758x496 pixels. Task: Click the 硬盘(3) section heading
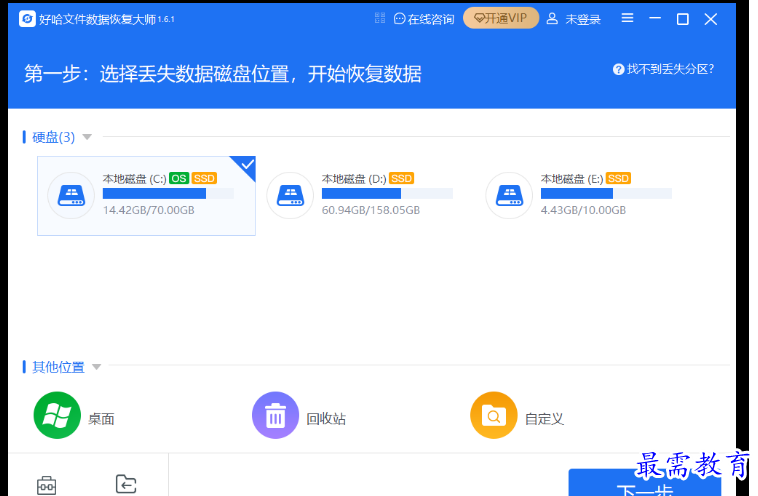pyautogui.click(x=54, y=137)
